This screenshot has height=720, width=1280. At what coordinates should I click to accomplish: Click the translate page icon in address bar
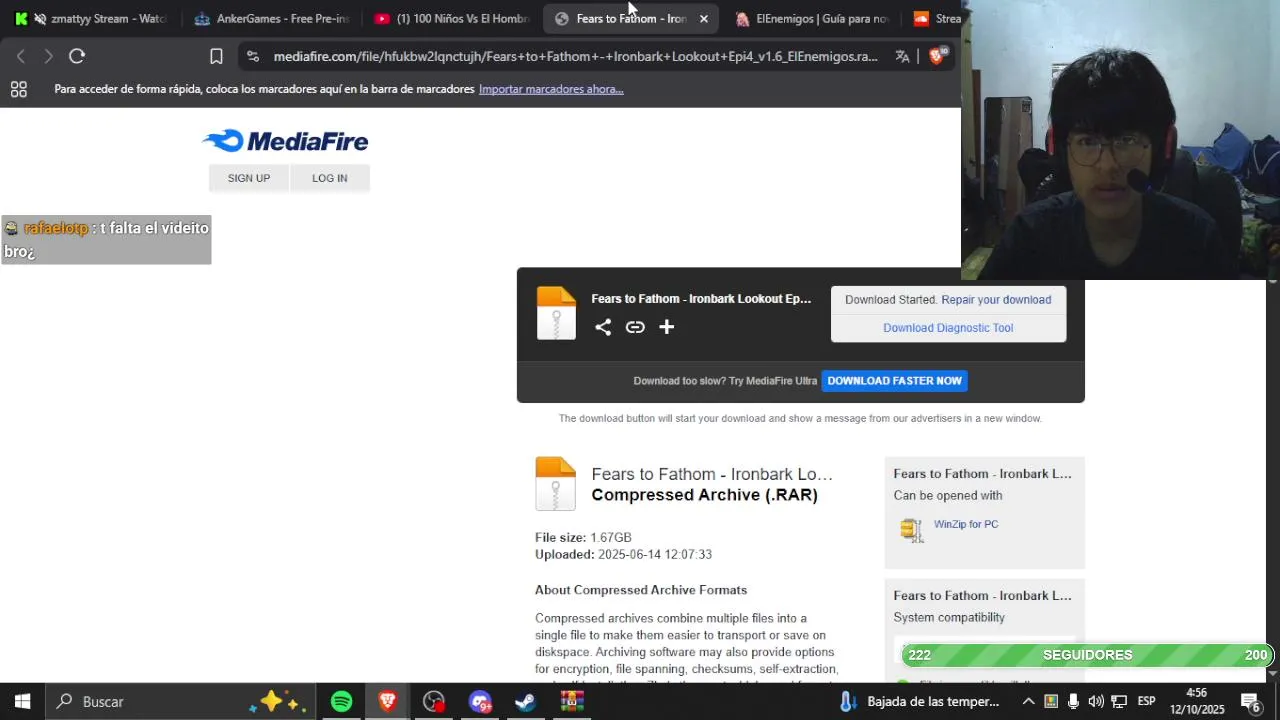[902, 56]
